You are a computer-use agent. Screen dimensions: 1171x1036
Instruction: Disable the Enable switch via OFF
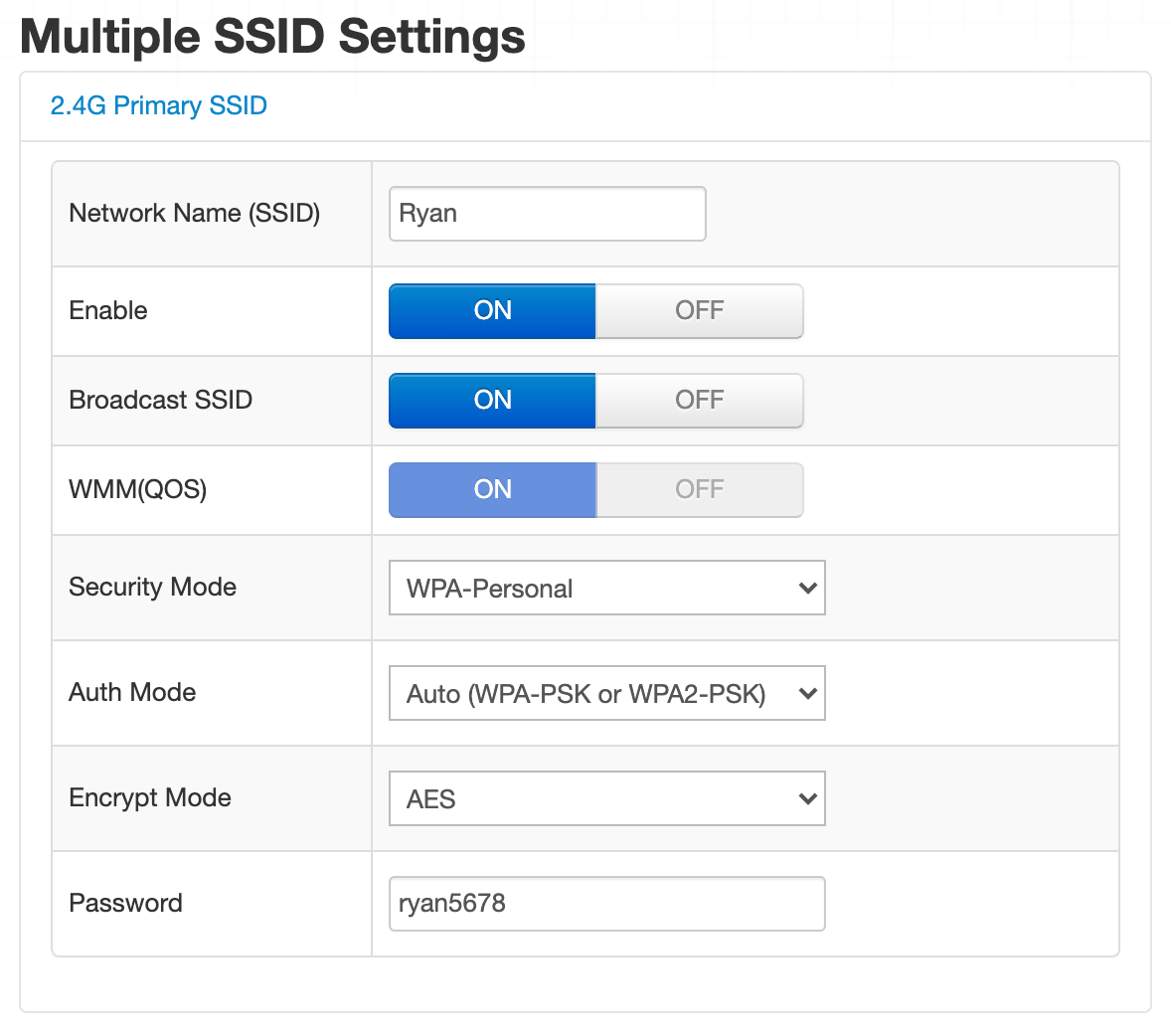(699, 310)
